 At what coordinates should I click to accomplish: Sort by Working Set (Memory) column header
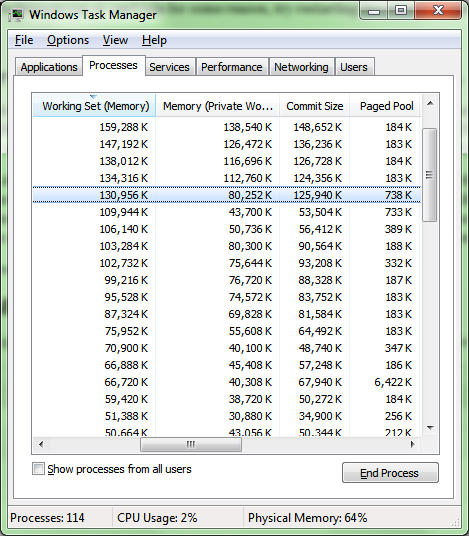click(94, 106)
